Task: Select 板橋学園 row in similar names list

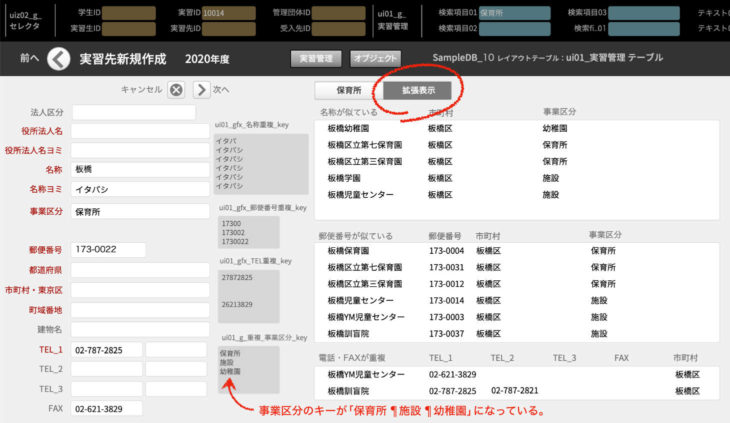Action: 350,178
